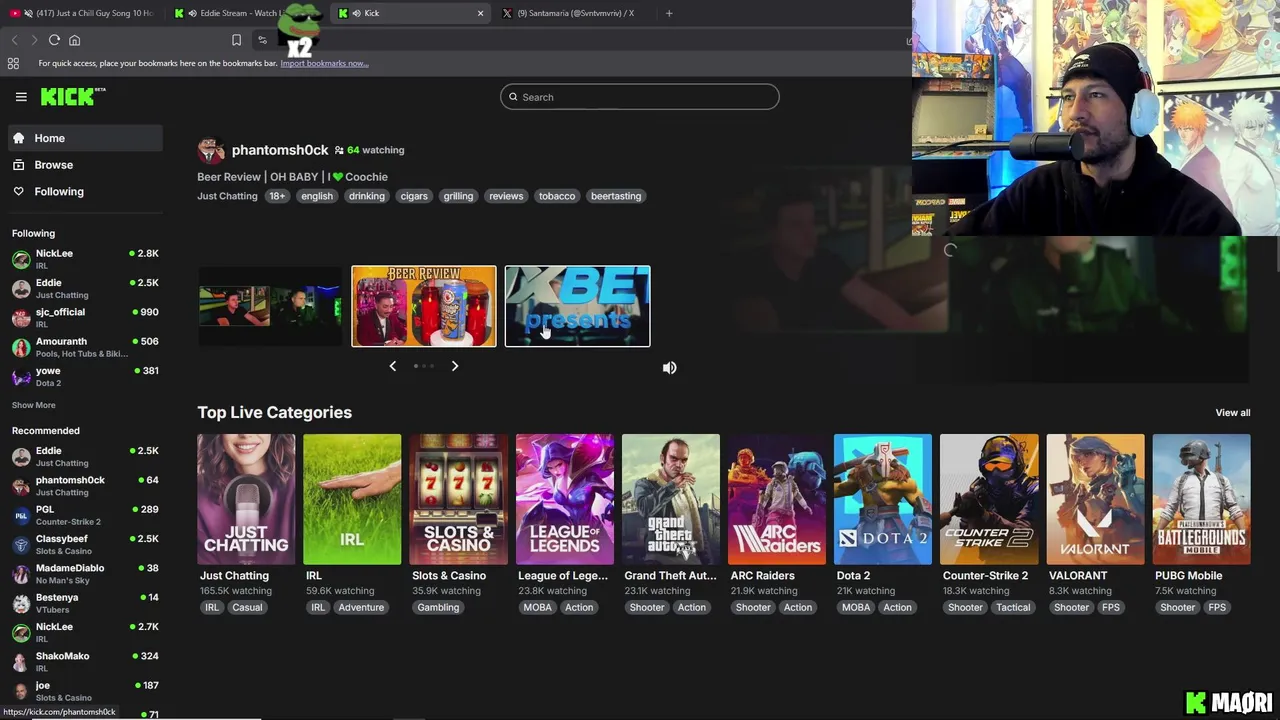Open phantomsh0ck channel avatar
The width and height of the screenshot is (1280, 720).
(211, 150)
